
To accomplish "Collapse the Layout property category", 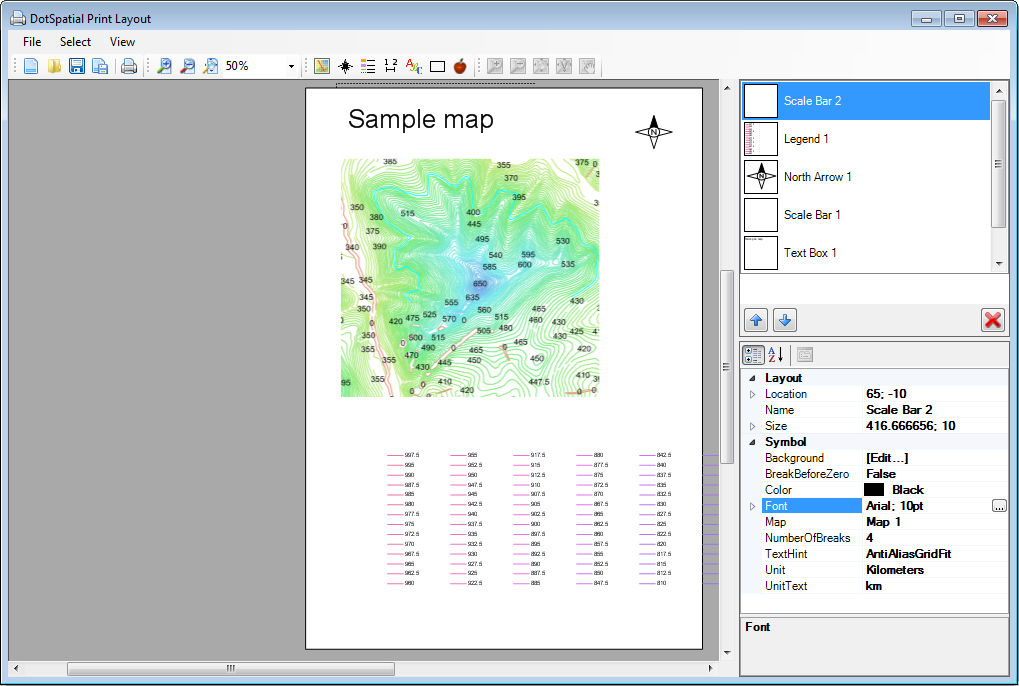I will (x=752, y=378).
